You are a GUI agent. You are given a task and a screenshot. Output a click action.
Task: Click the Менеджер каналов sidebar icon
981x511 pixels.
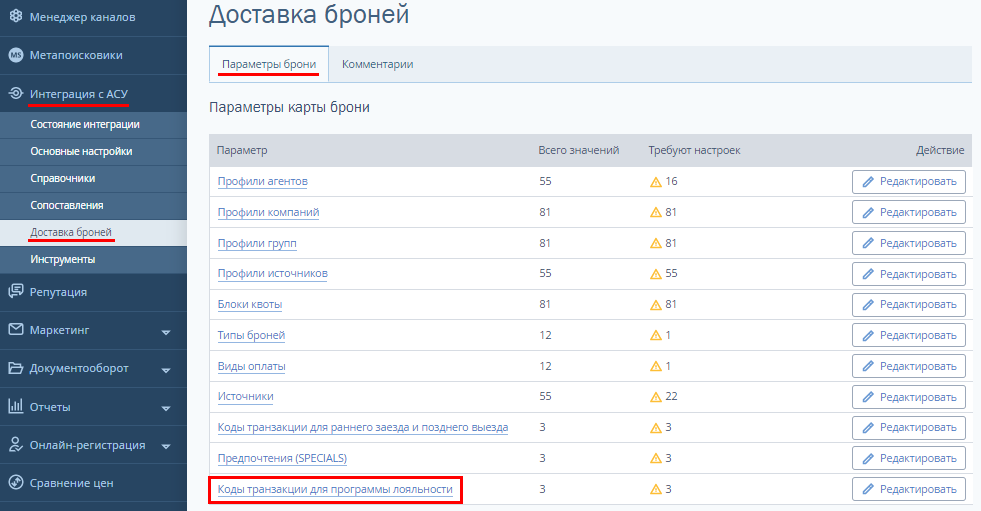point(16,17)
